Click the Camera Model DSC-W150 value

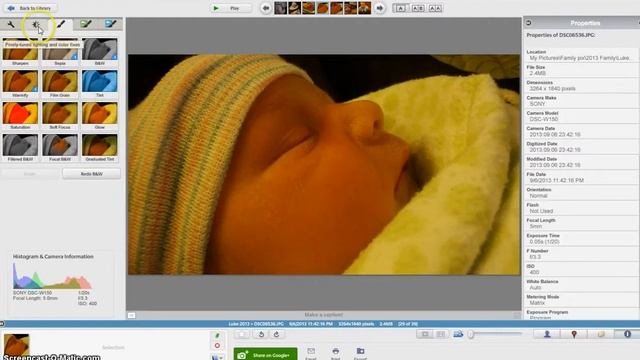tap(544, 119)
